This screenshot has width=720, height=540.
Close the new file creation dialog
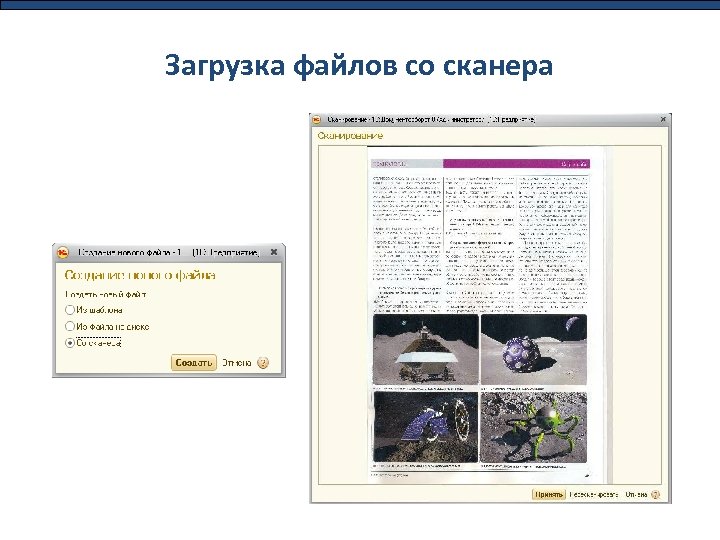pos(274,252)
